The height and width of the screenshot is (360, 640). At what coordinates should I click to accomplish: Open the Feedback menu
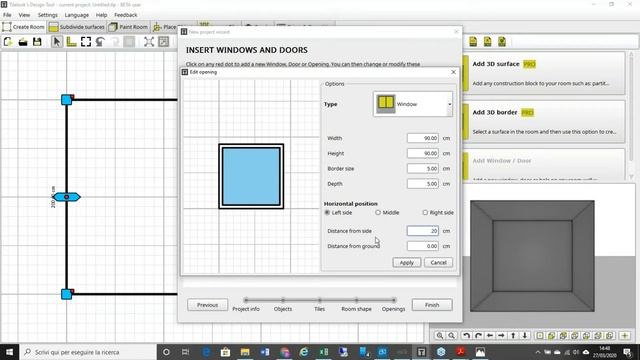[x=126, y=15]
